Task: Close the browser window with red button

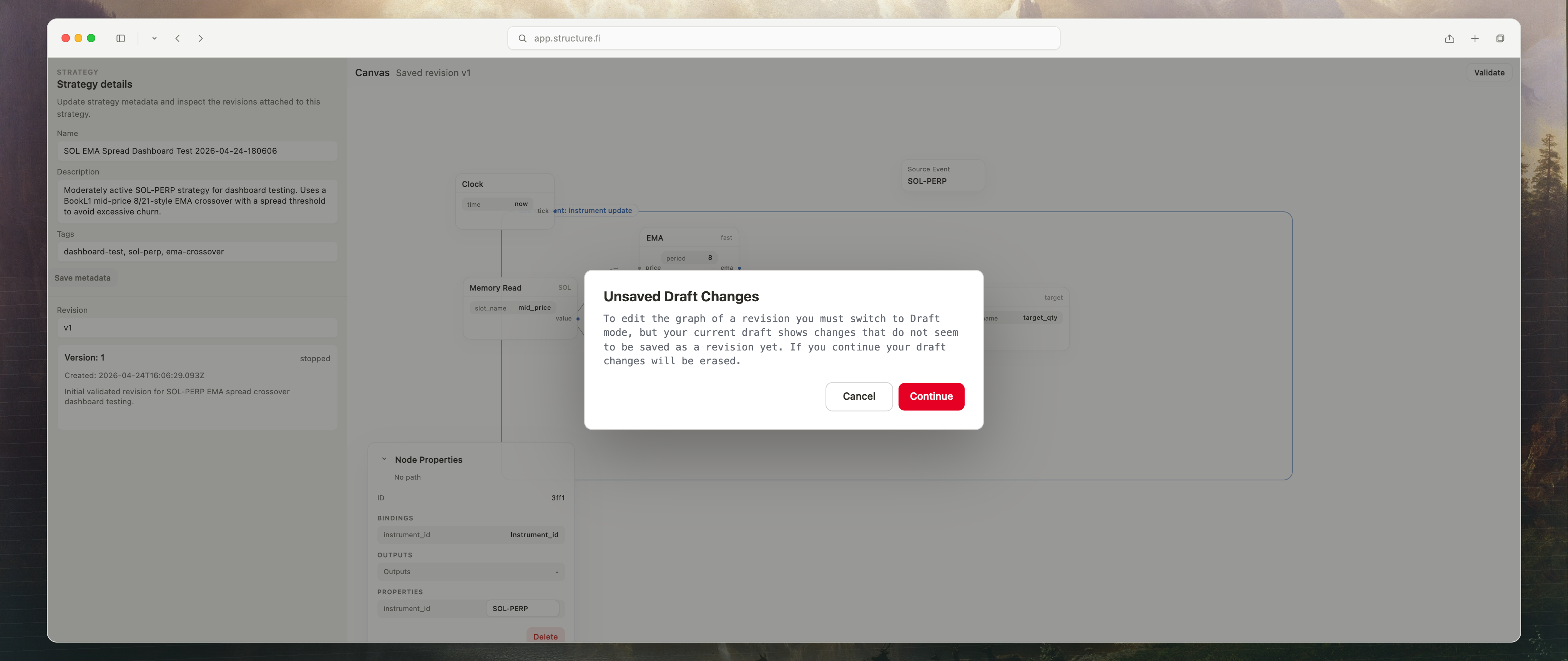Action: (66, 38)
